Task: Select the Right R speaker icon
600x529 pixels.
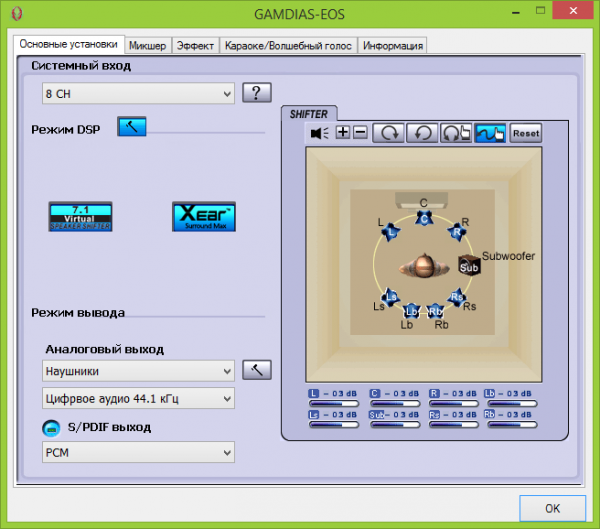Action: pos(457,232)
